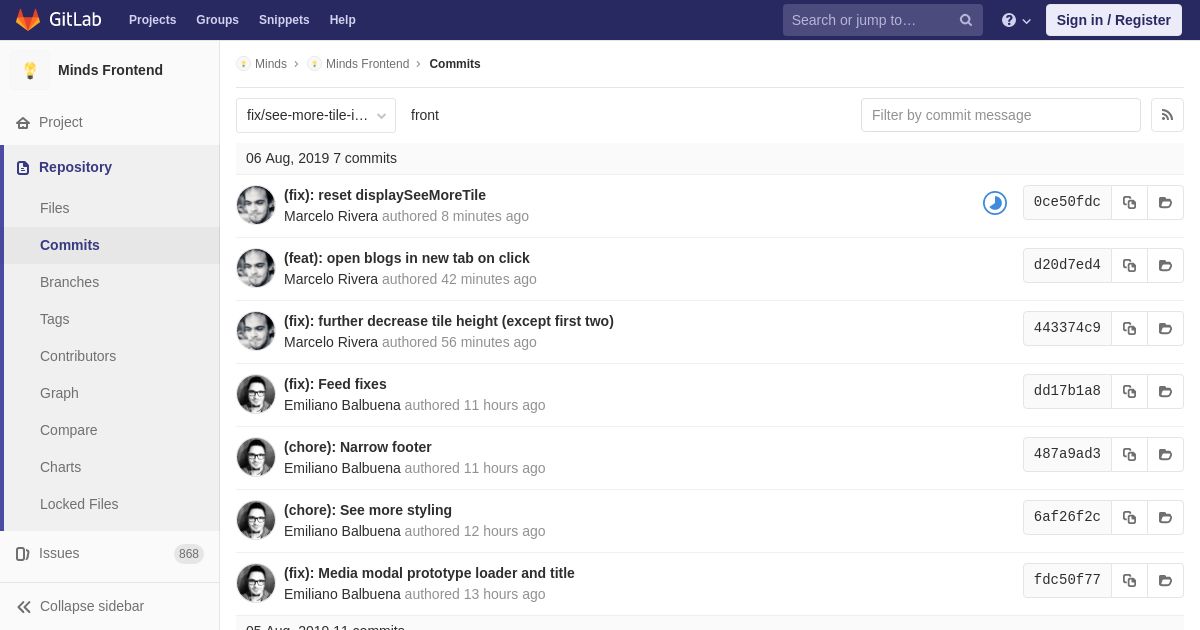Browse files at commit fdc50f77
The image size is (1200, 630).
tap(1165, 580)
